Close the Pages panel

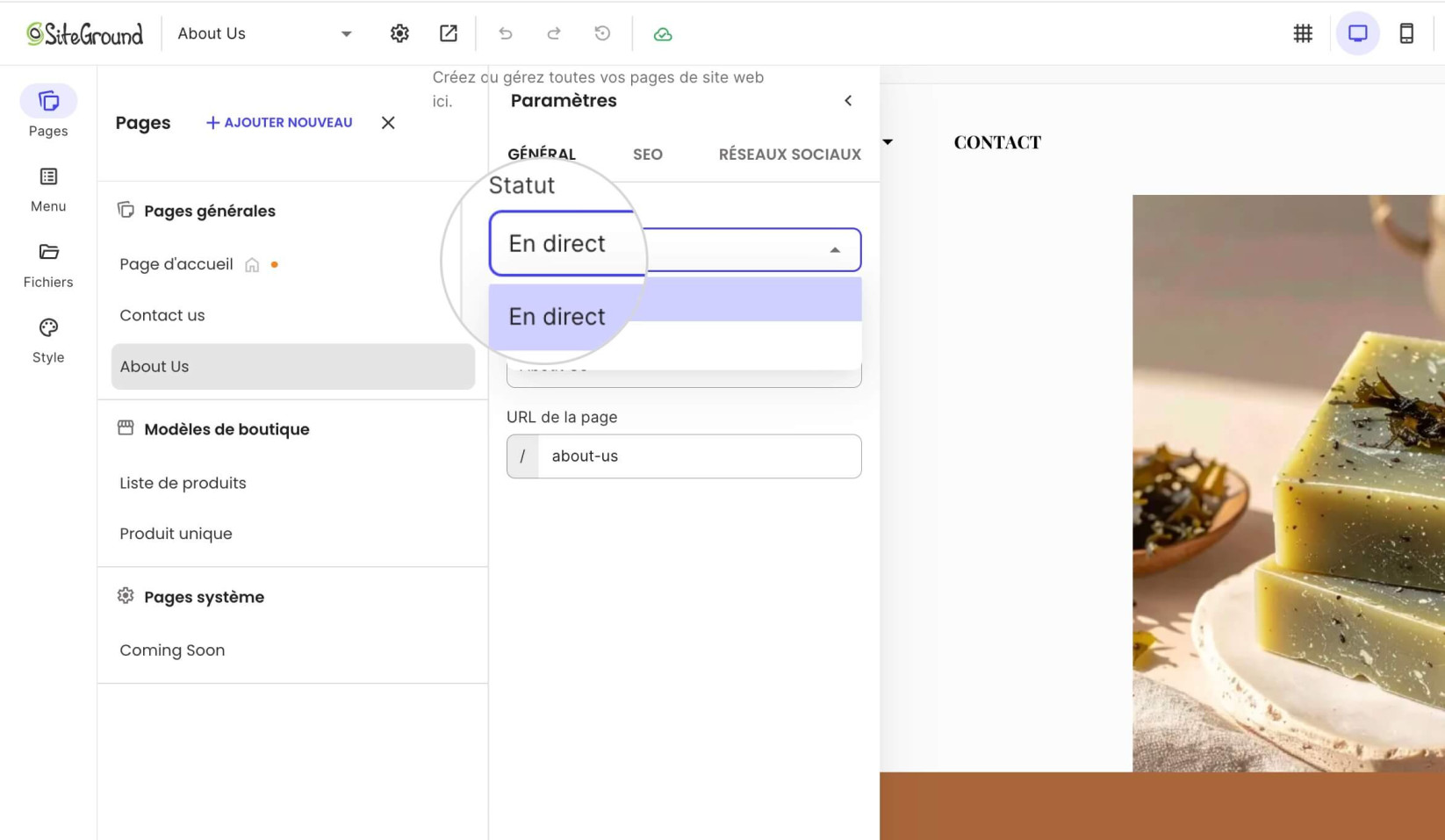pos(388,123)
